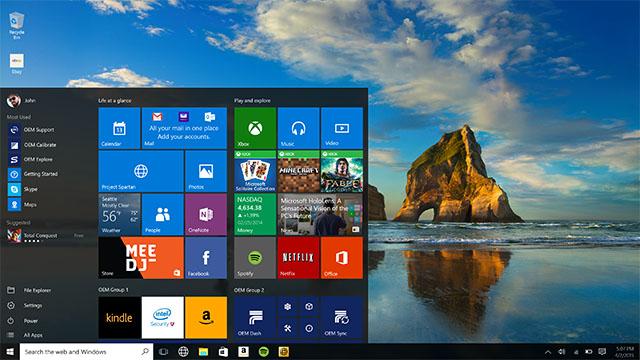640x360 pixels.
Task: Open the Netflix tile
Action: click(x=298, y=258)
